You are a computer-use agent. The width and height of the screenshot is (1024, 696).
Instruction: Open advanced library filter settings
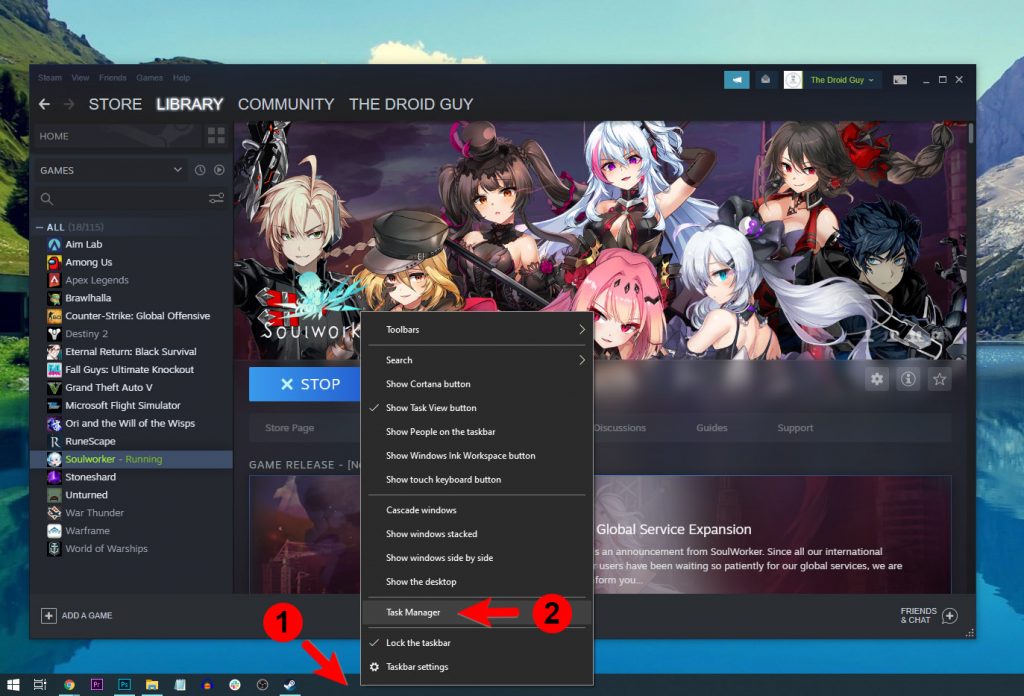(216, 198)
